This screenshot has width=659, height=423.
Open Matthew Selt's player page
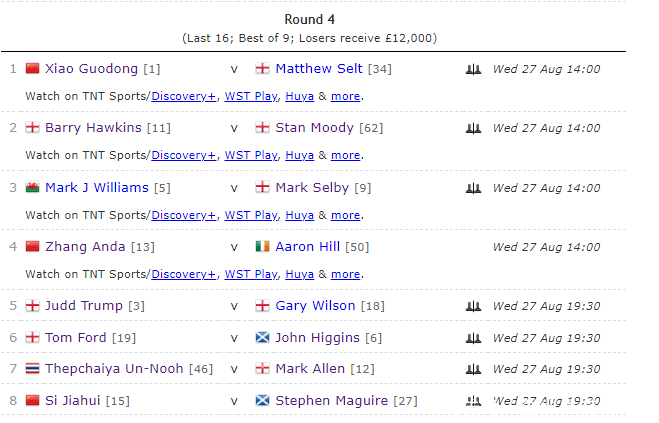319,69
